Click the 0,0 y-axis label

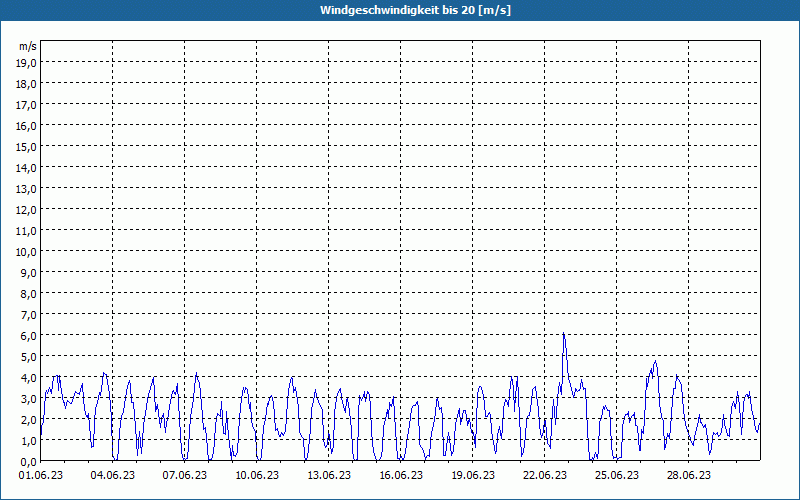pyautogui.click(x=27, y=461)
